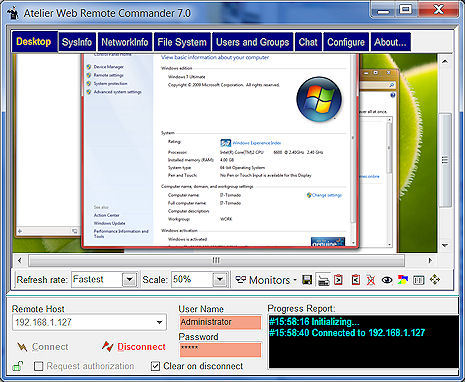This screenshot has height=382, width=465.
Task: Toggle Request authorization checkbox
Action: point(39,366)
